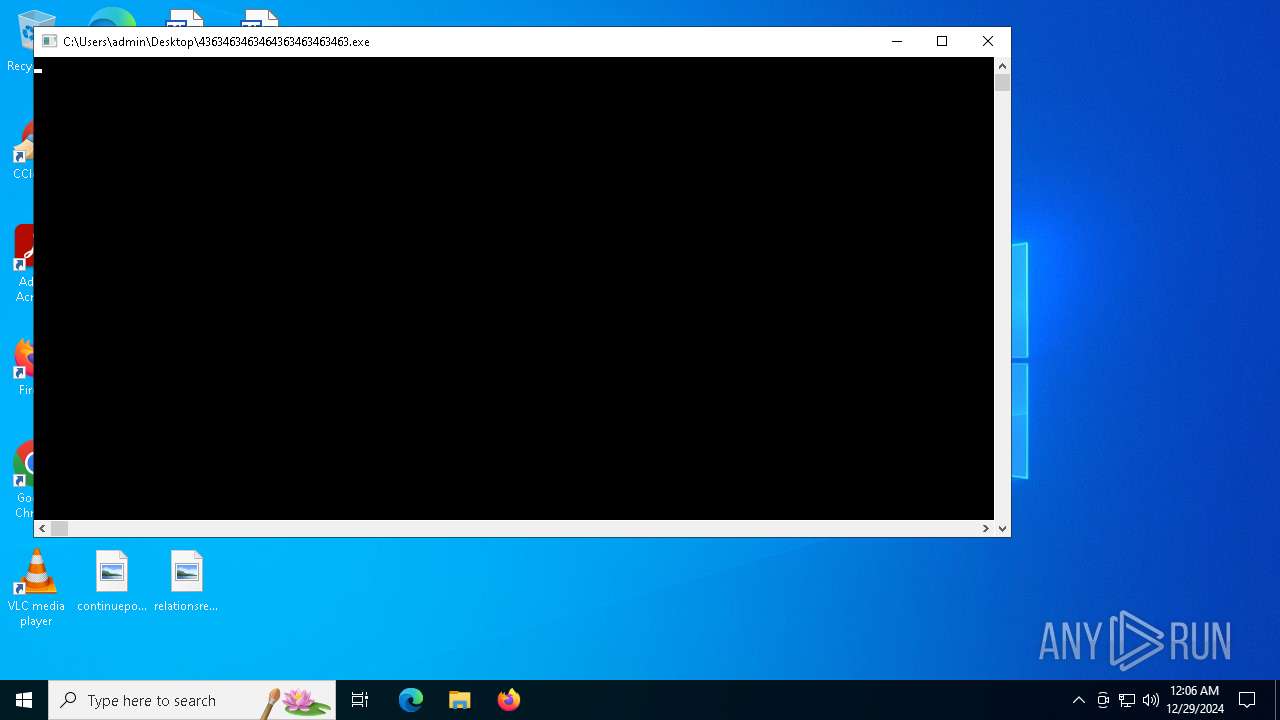This screenshot has height=720, width=1280.
Task: Click the horizontal scrollbar right arrow
Action: [985, 528]
